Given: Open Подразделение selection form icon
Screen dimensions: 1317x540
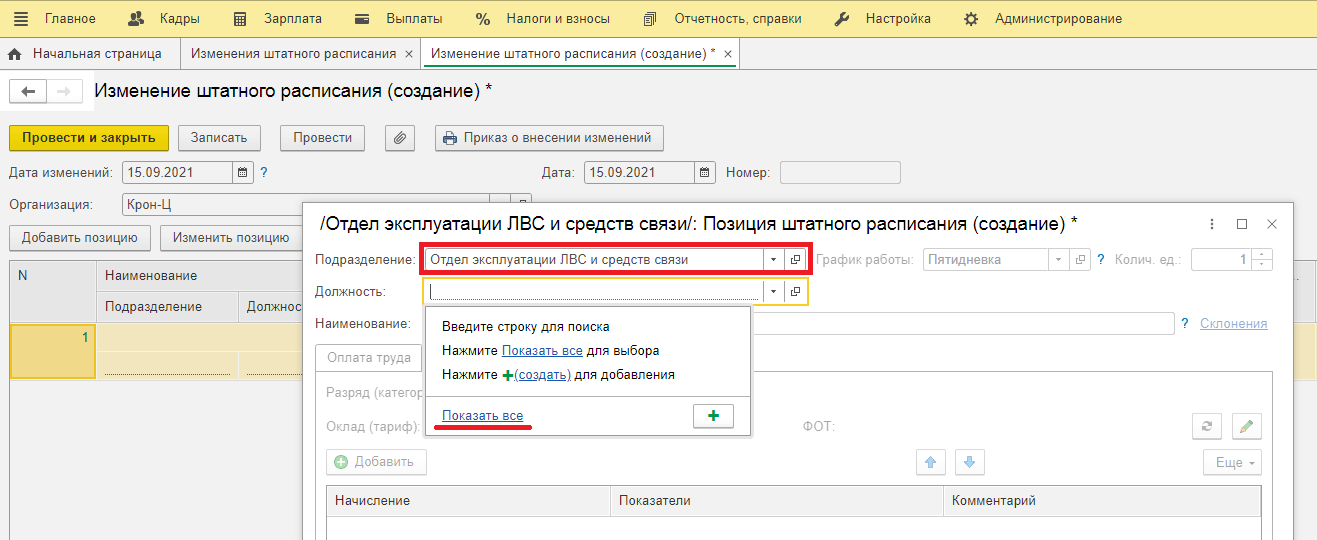Looking at the screenshot, I should coord(796,259).
